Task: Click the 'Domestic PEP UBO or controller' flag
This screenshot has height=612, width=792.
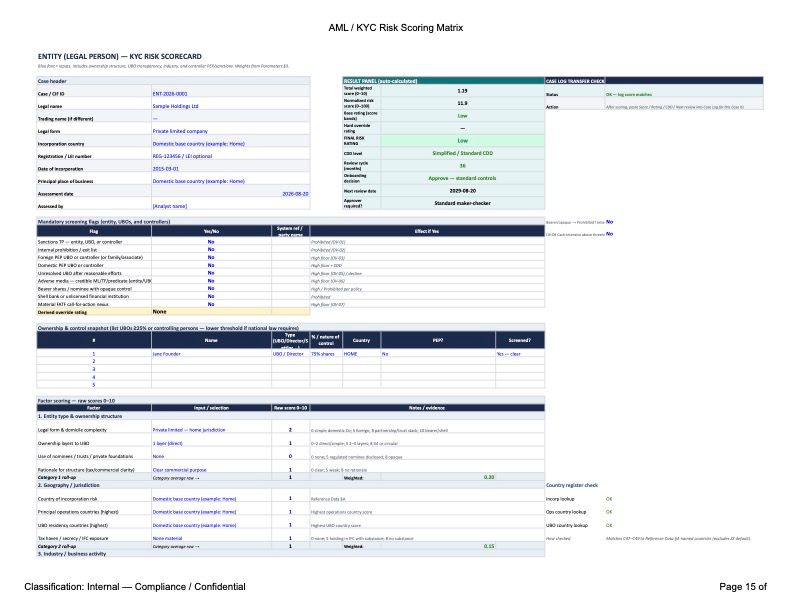Action: 70,265
